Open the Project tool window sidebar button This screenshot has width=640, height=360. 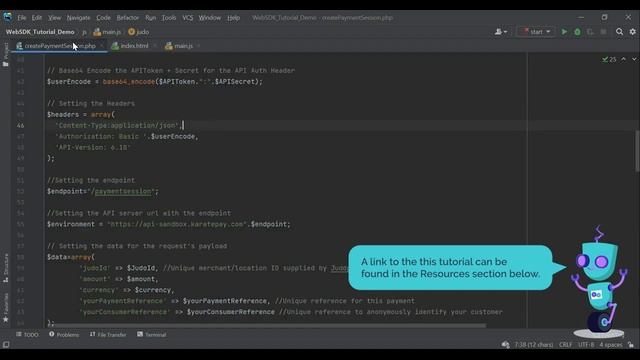point(6,54)
